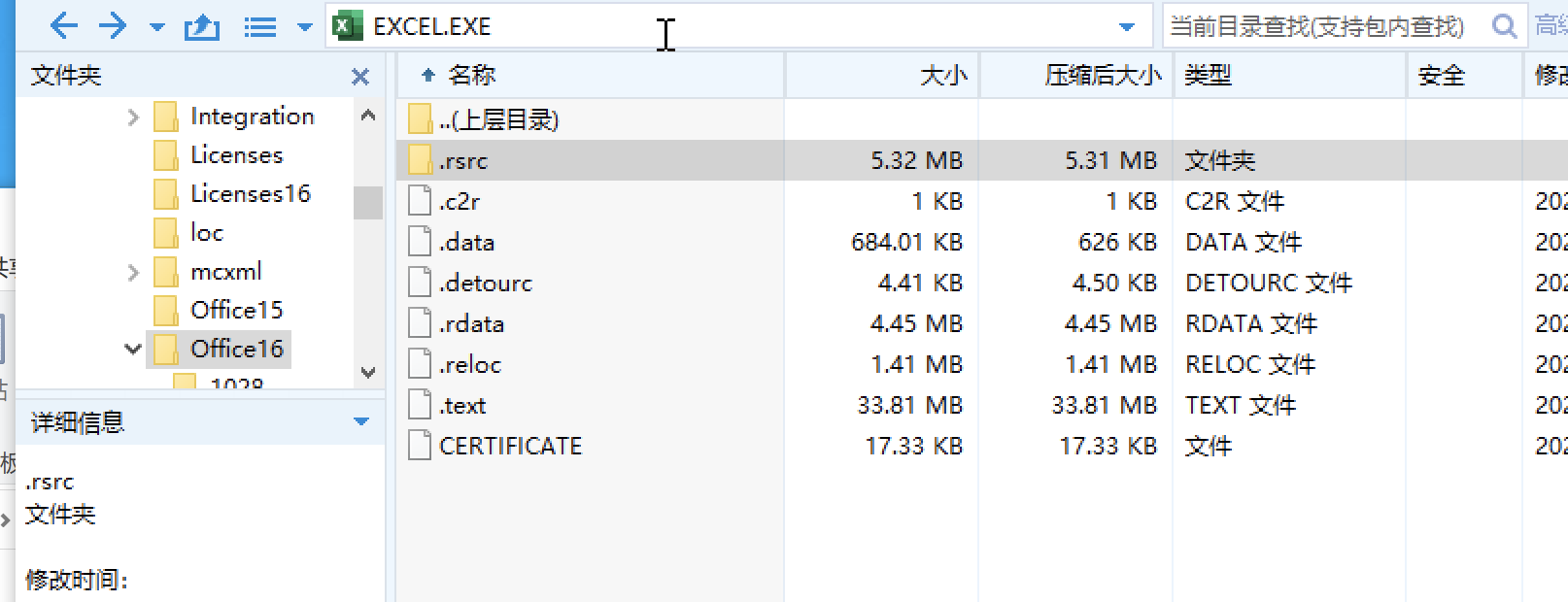Screen dimensions: 1568x602
Task: Click the 33.81 MB size of .text
Action: click(909, 406)
